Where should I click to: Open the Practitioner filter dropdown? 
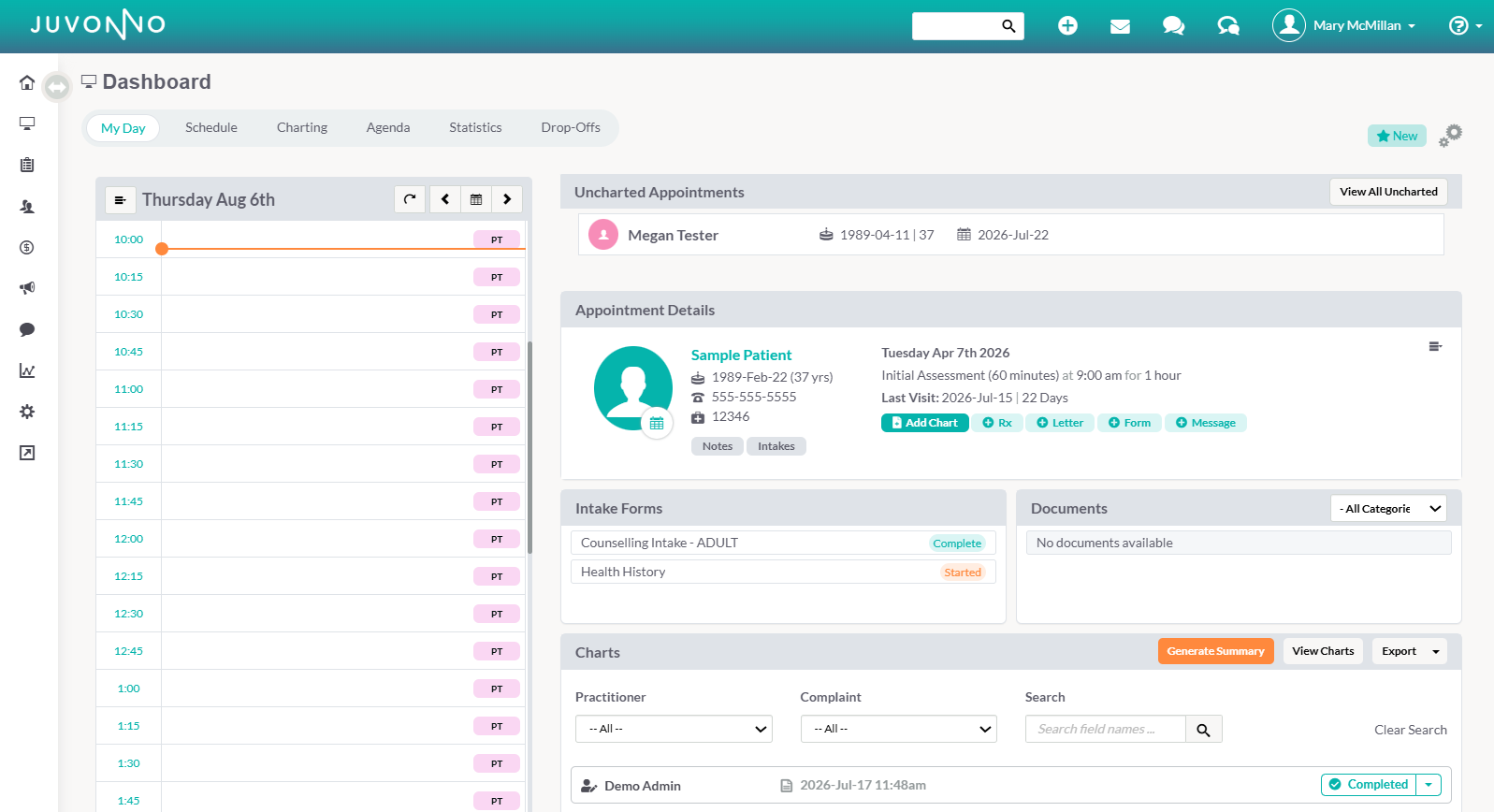click(x=674, y=729)
